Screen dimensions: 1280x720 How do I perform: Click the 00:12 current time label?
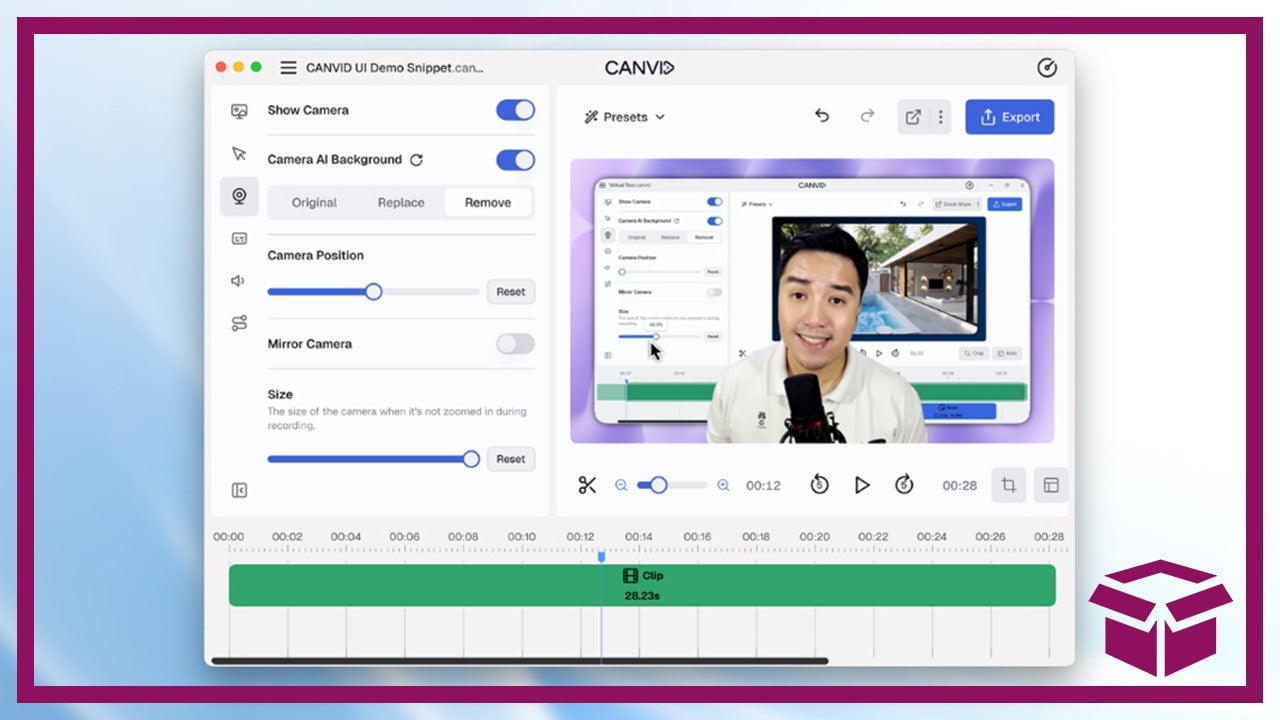coord(763,485)
